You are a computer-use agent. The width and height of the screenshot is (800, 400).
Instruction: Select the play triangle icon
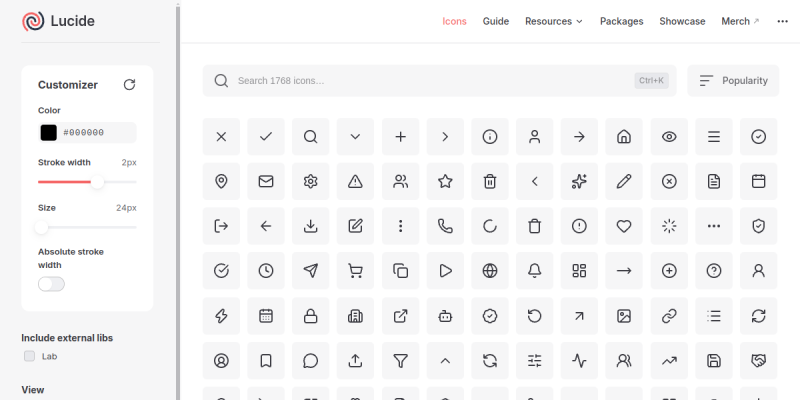[x=445, y=270]
